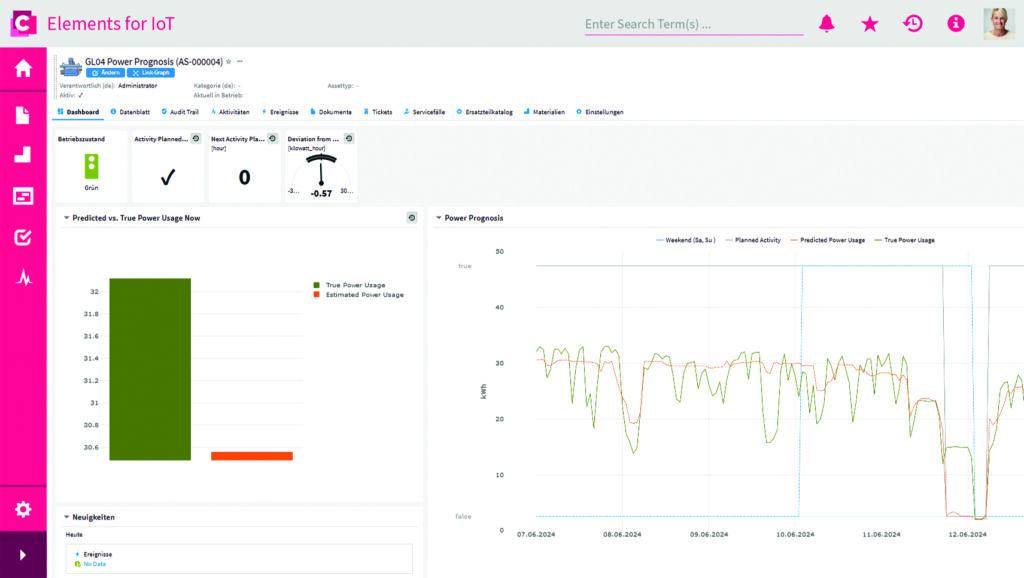Go to Home in the sidebar
This screenshot has width=1024, height=578.
tap(23, 69)
